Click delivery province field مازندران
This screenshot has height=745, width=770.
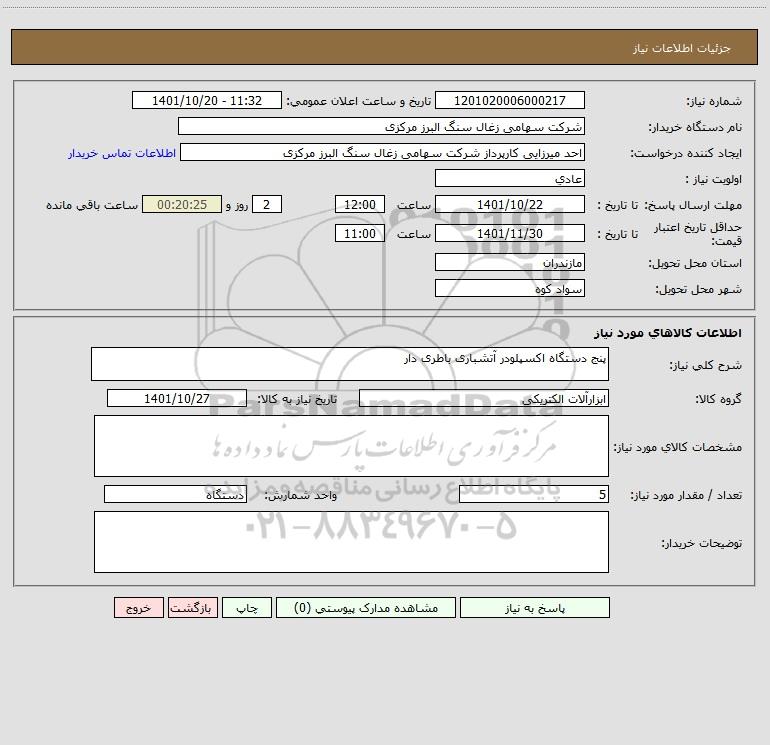(510, 262)
